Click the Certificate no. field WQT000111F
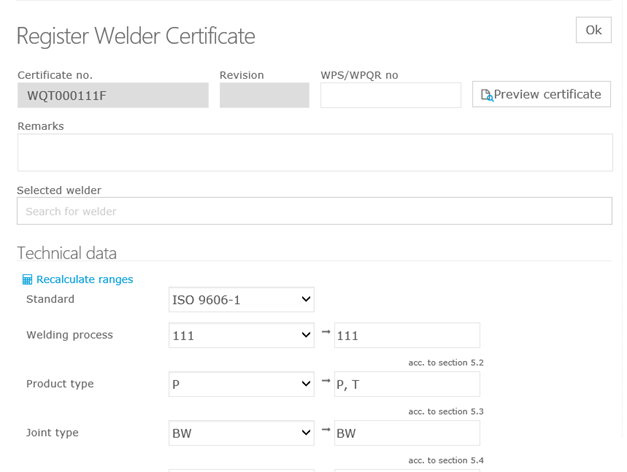Viewport: 627px width, 472px height. (113, 95)
